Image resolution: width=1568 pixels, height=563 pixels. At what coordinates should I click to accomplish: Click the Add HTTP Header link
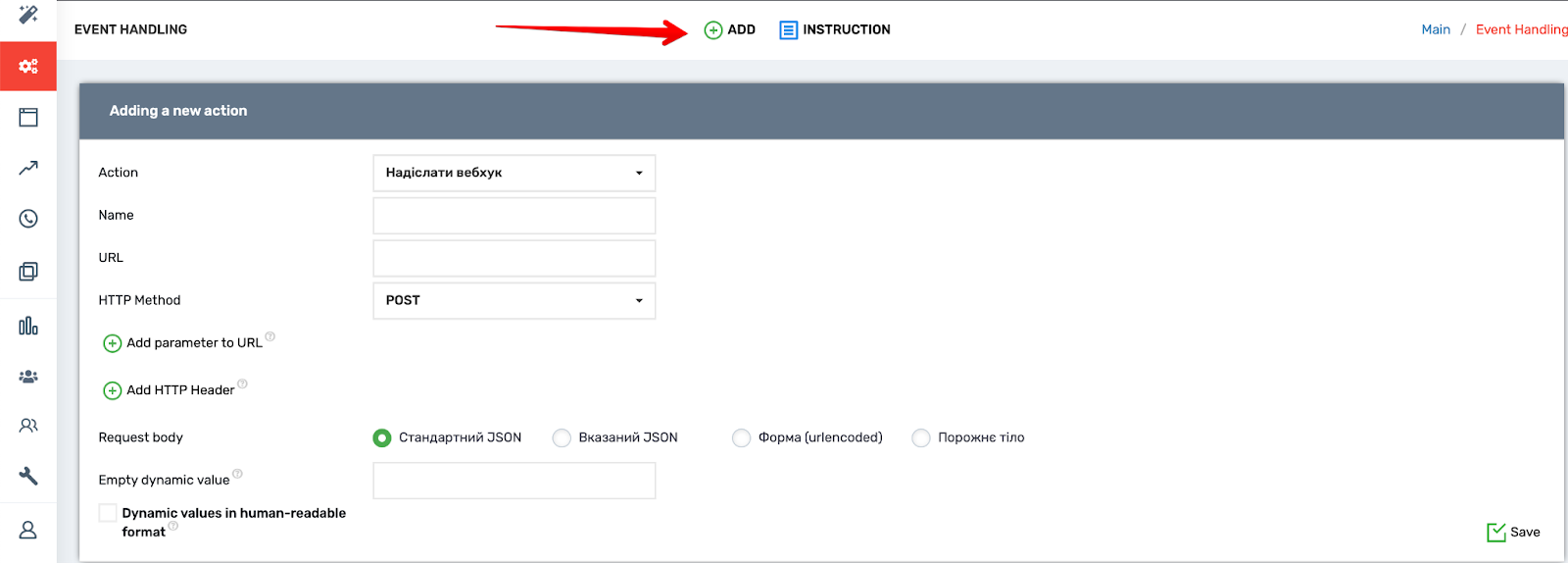[x=180, y=389]
